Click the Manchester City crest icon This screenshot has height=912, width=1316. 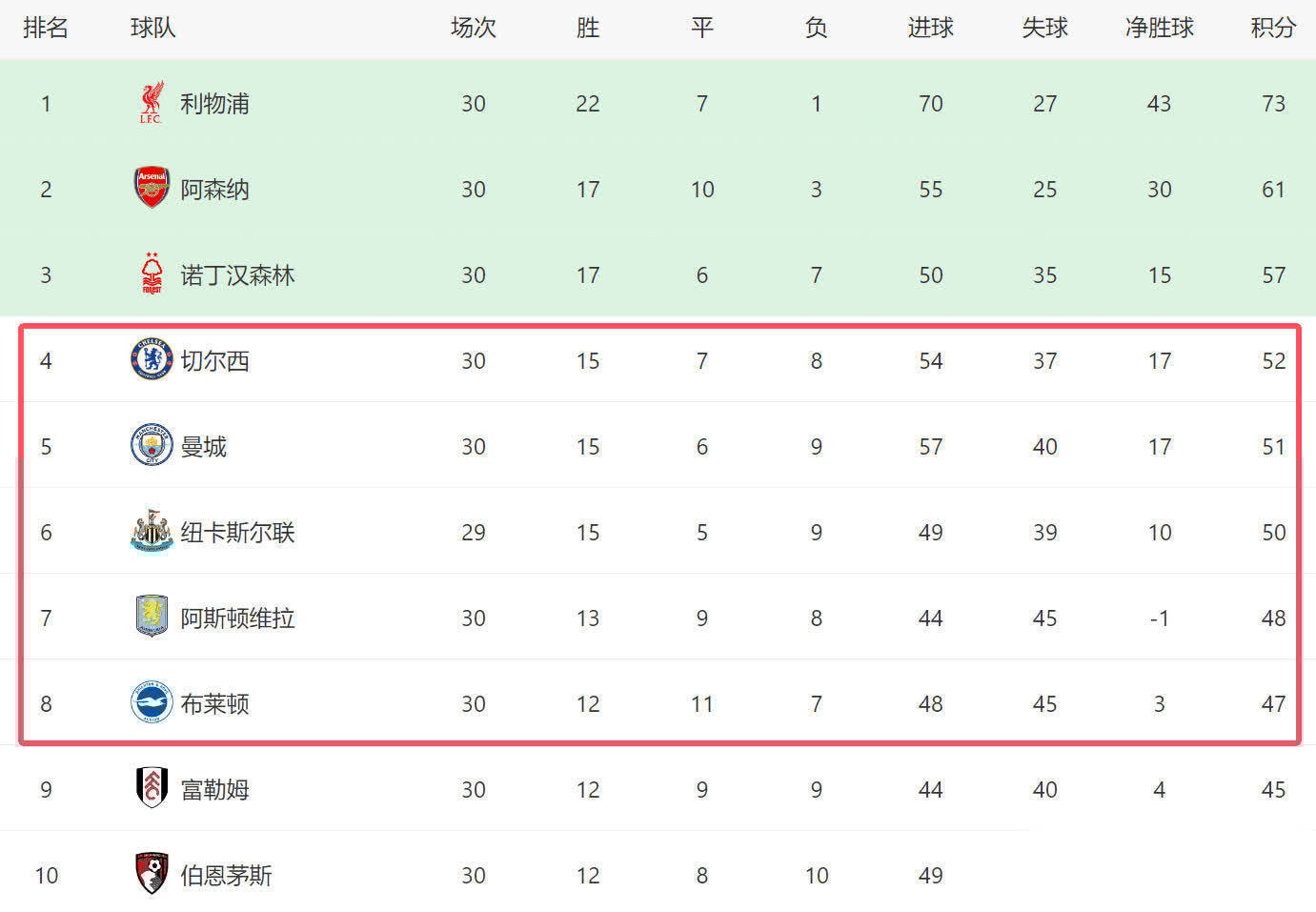pyautogui.click(x=152, y=445)
